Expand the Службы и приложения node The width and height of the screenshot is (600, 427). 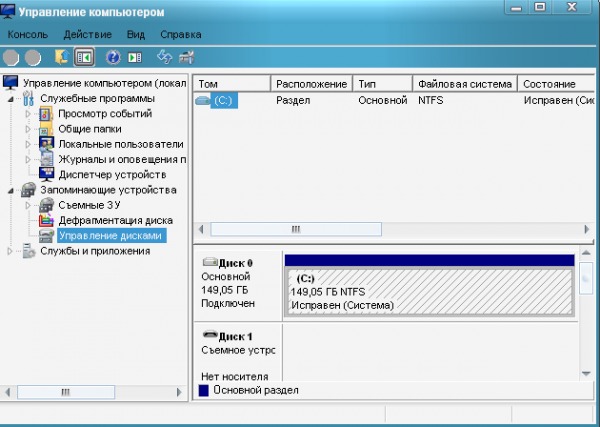10,251
